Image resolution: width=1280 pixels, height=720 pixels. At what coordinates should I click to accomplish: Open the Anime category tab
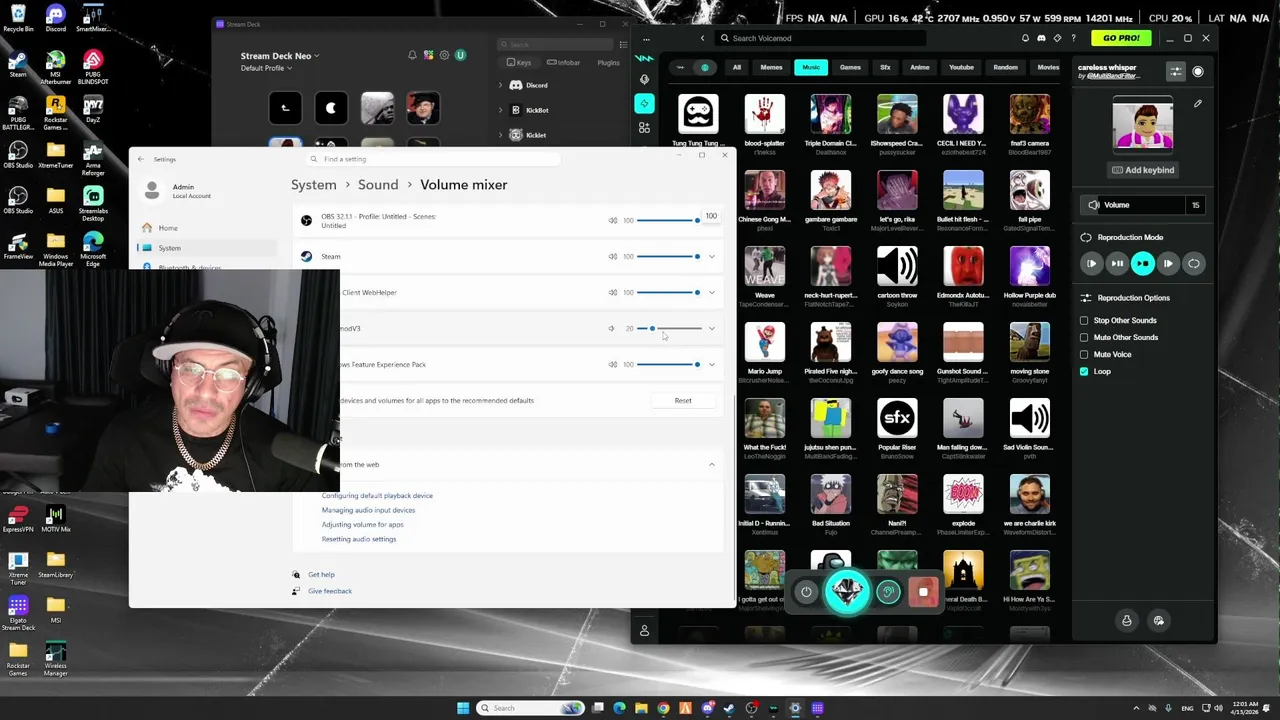pyautogui.click(x=920, y=68)
